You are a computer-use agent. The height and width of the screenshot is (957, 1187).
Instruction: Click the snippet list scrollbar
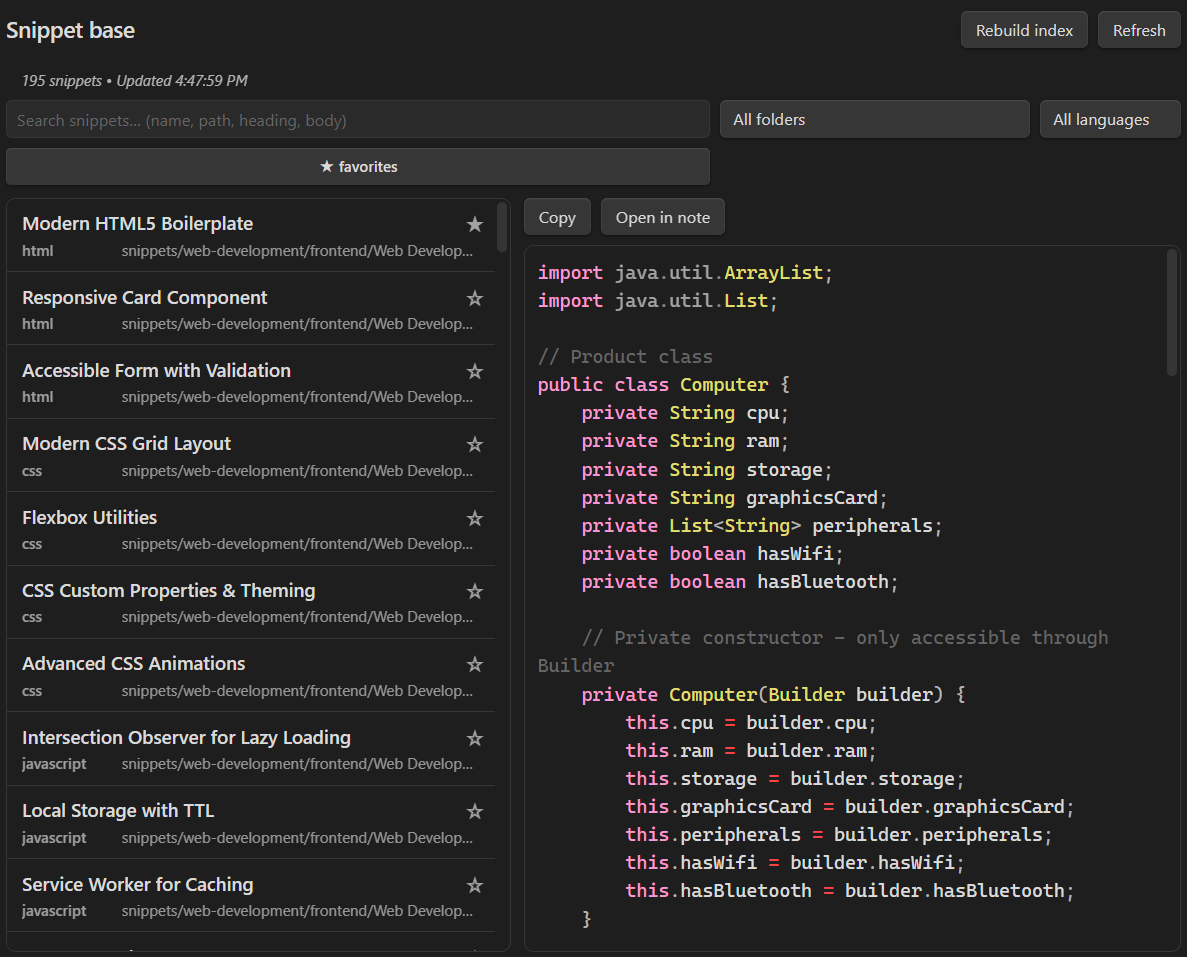(x=501, y=227)
